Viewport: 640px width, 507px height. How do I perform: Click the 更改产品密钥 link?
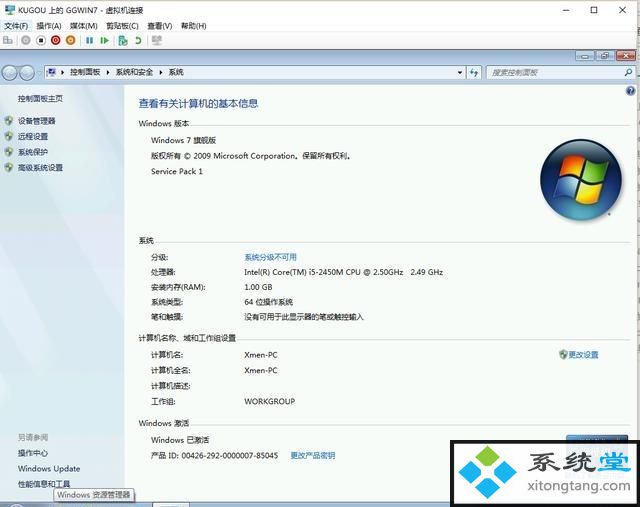pos(313,455)
